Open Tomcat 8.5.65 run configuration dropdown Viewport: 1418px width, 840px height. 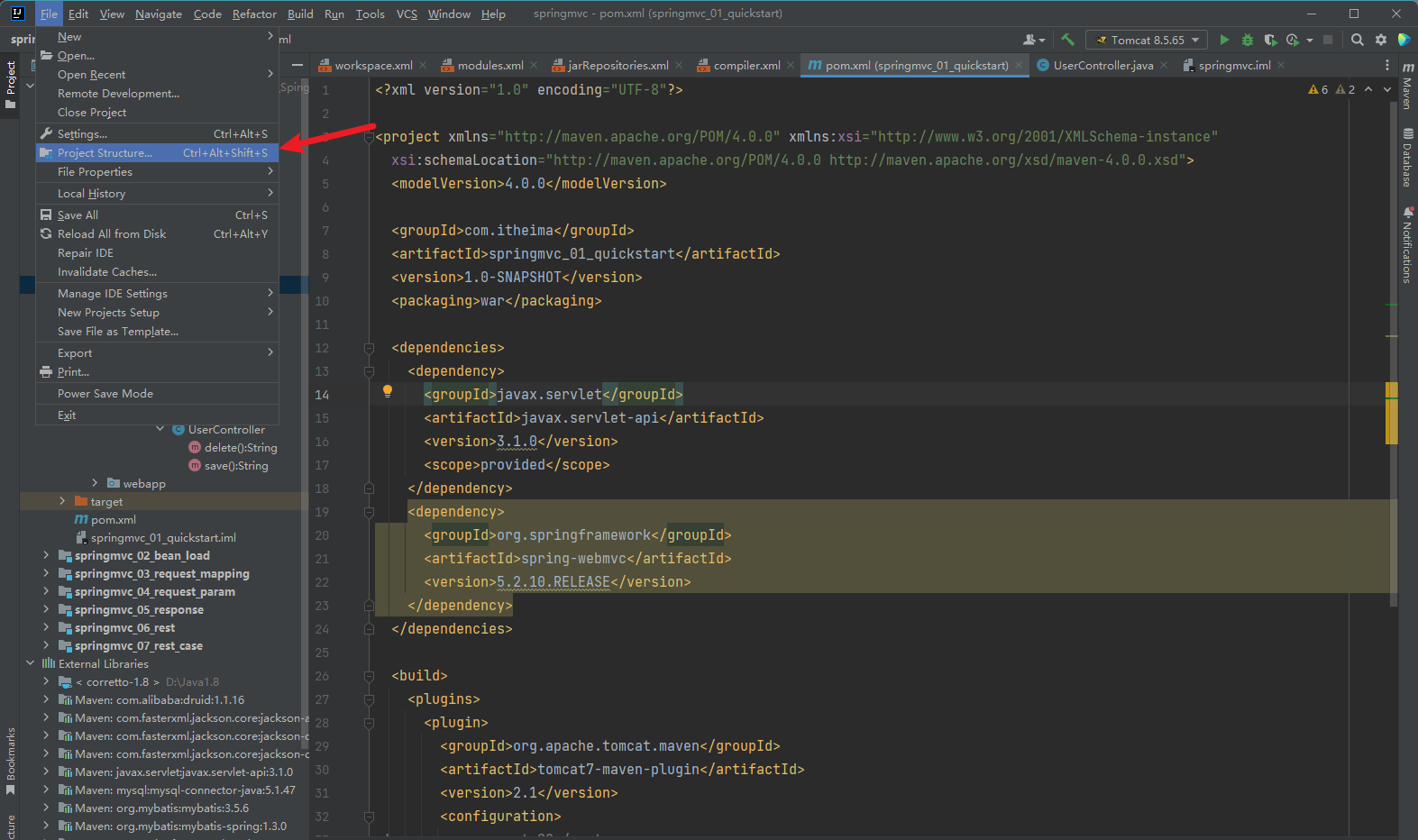1148,40
